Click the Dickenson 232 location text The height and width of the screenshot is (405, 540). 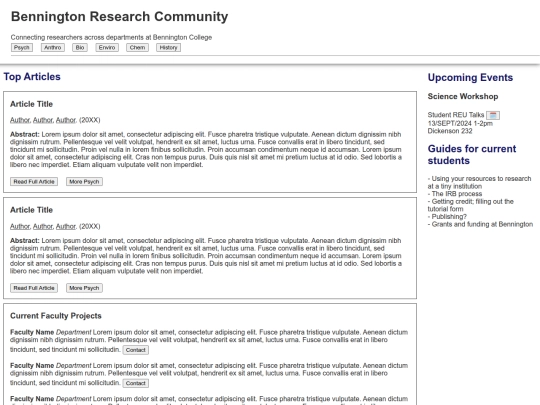point(450,131)
